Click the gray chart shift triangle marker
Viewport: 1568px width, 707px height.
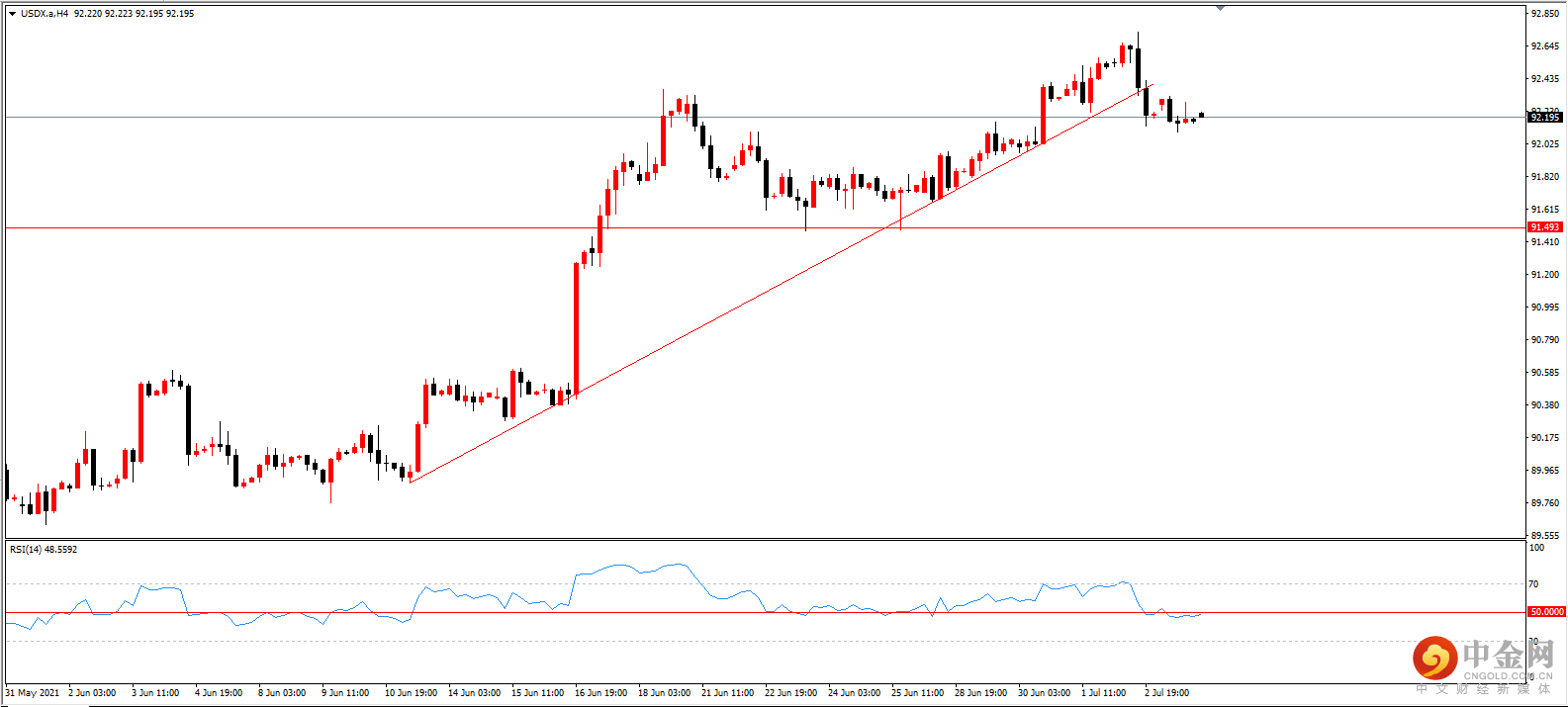1220,8
